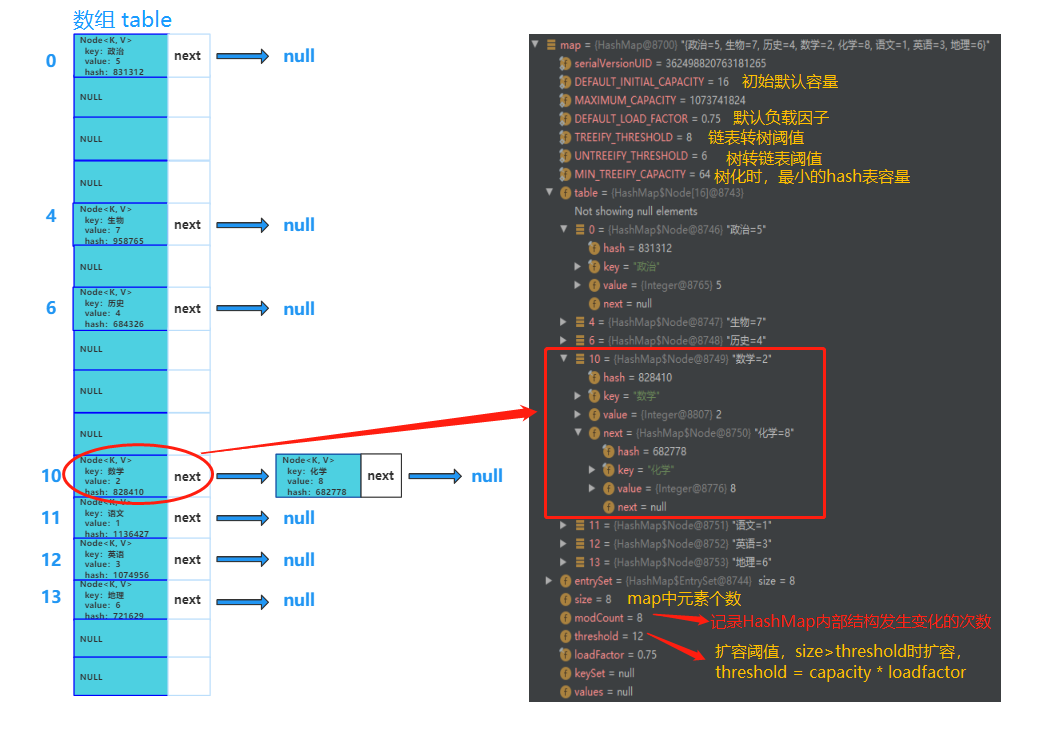Click hash = 831312 field icon
1063x734 pixels.
tap(595, 248)
